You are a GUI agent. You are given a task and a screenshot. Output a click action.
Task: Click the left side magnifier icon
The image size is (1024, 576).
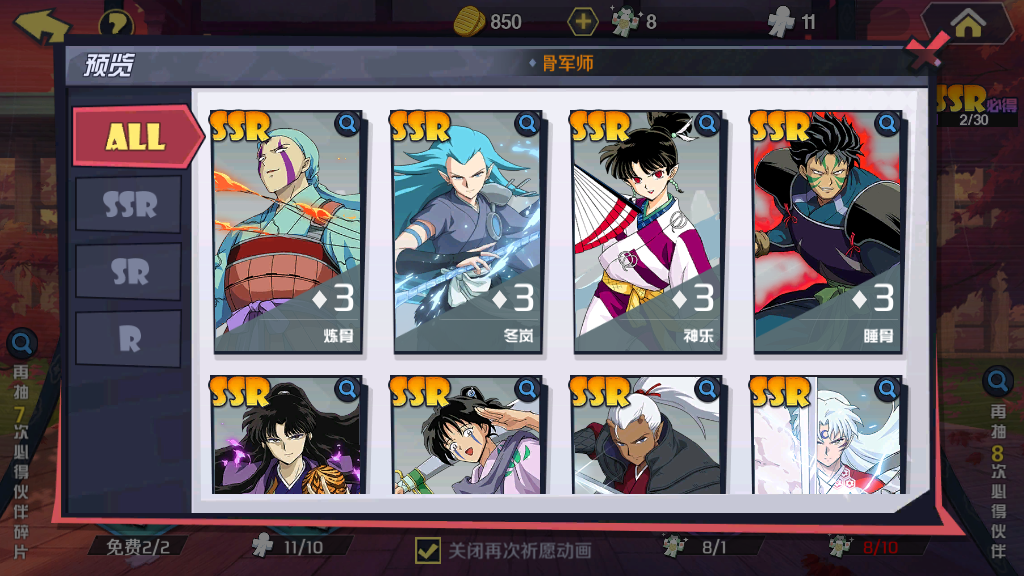[22, 343]
